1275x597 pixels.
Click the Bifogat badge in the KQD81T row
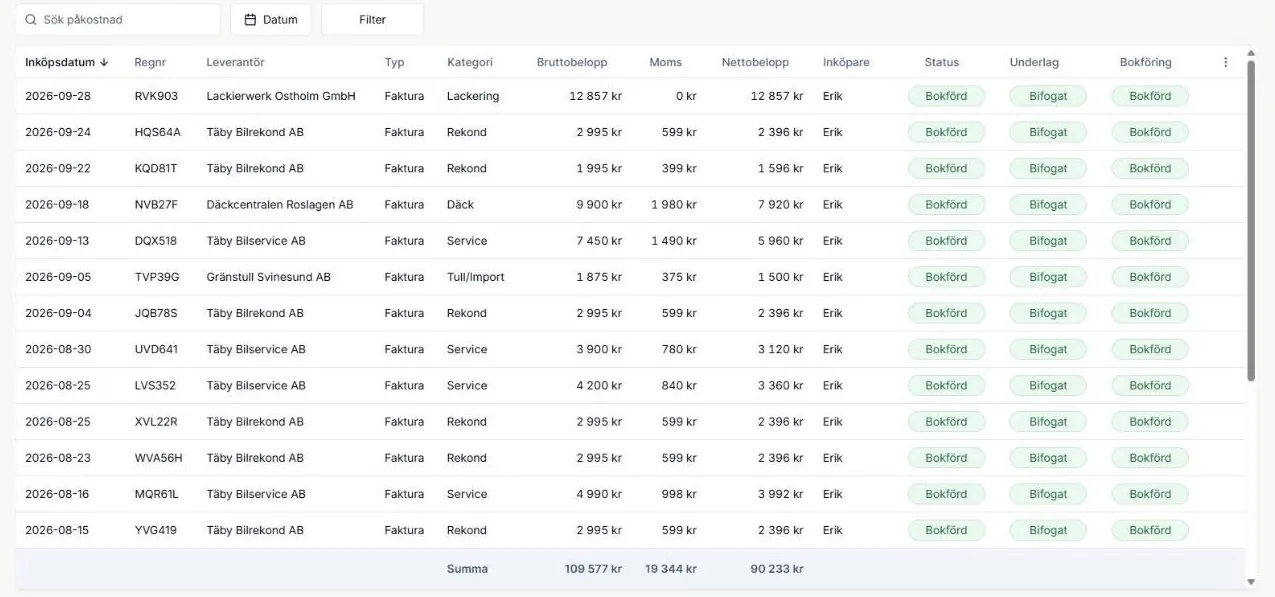1048,168
